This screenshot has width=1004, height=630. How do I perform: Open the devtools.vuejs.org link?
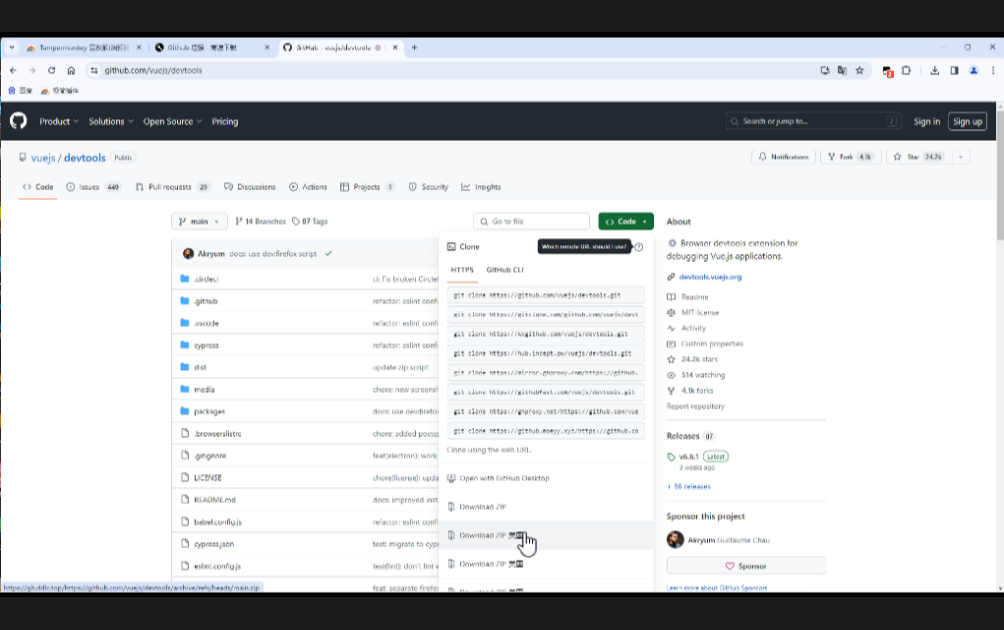pos(710,277)
